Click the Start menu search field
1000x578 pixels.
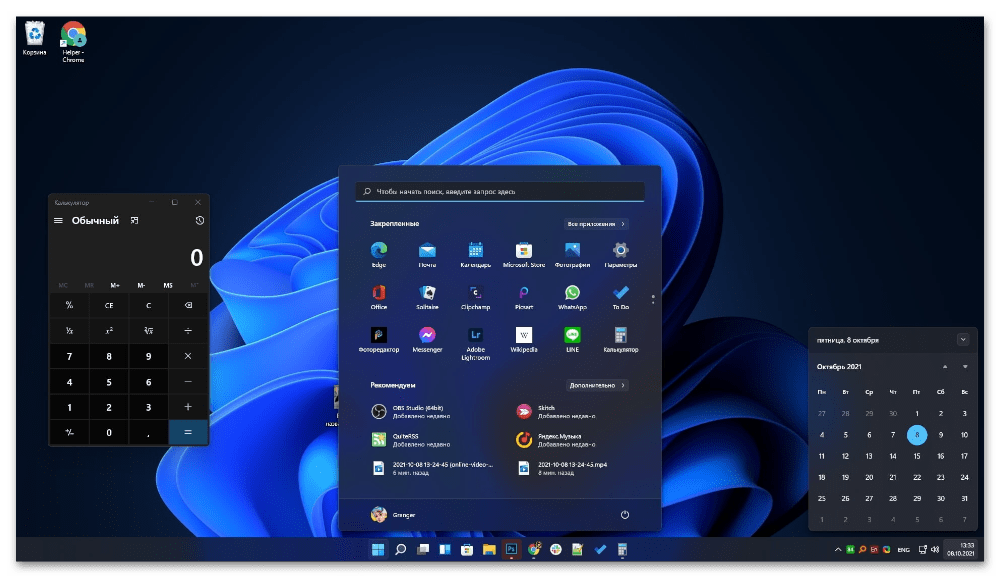(x=500, y=191)
